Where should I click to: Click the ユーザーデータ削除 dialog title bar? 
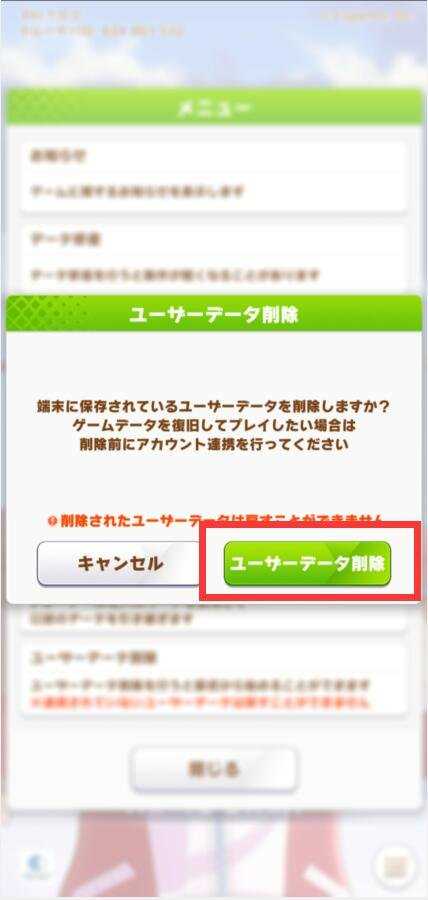[213, 314]
